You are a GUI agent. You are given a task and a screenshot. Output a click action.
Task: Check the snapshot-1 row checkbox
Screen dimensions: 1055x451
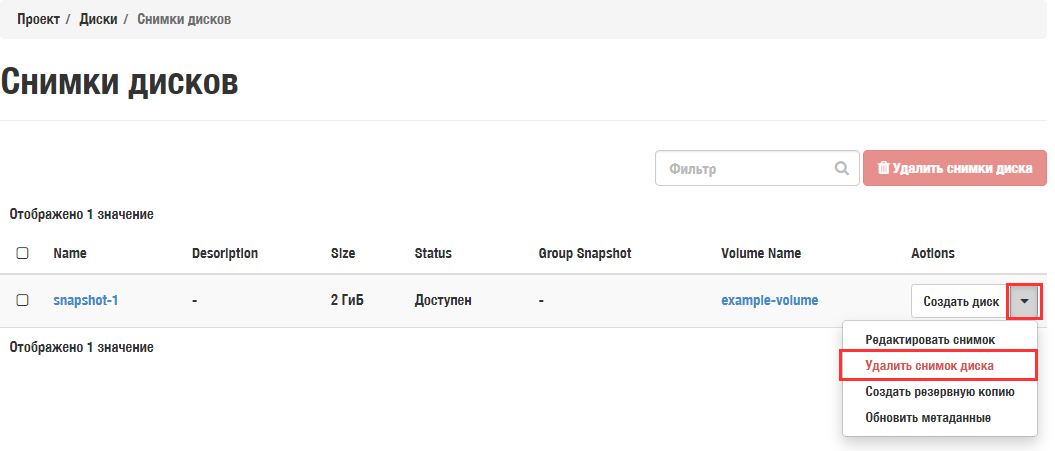(22, 300)
